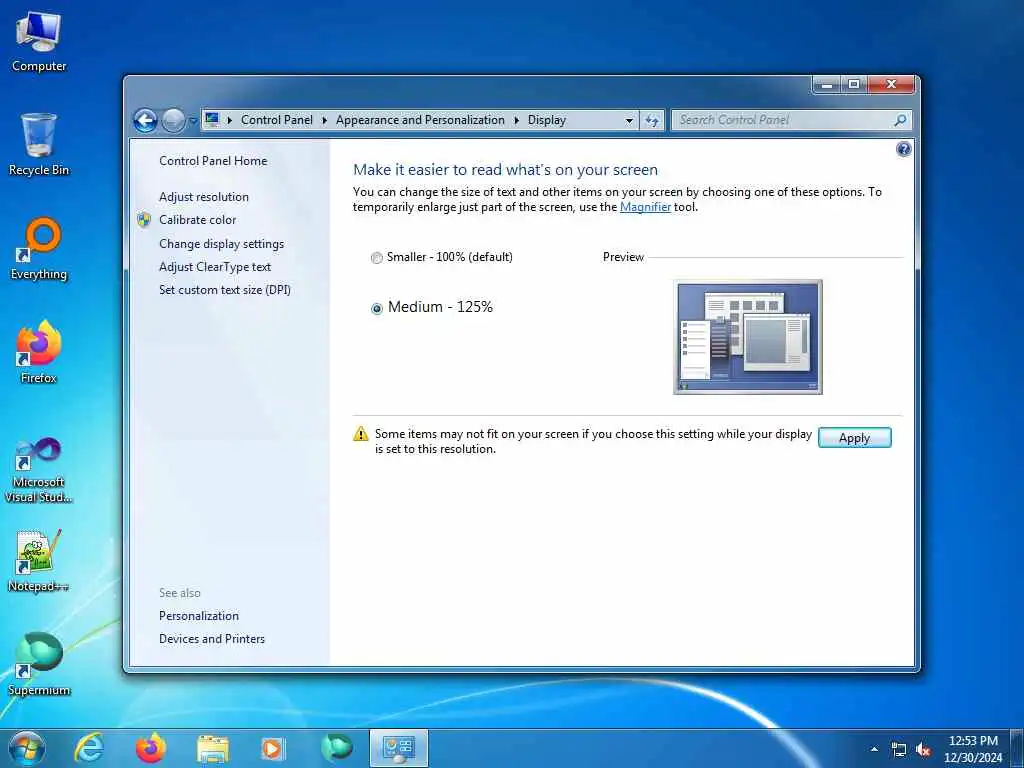
Task: Select the Computer desktop icon
Action: pos(39,42)
